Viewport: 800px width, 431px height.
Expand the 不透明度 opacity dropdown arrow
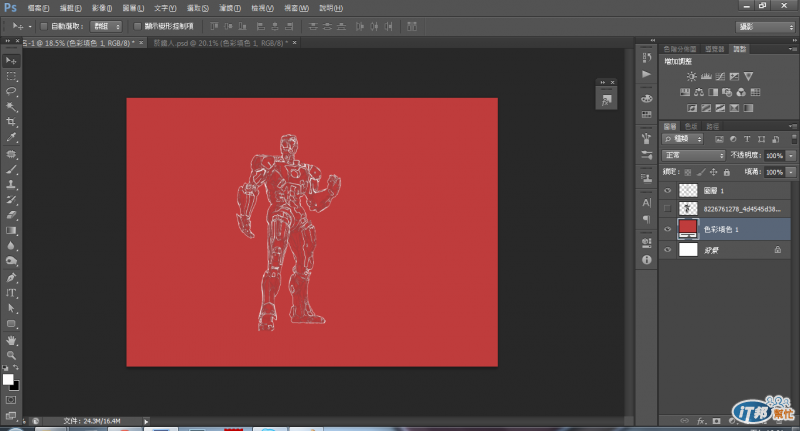pyautogui.click(x=791, y=156)
